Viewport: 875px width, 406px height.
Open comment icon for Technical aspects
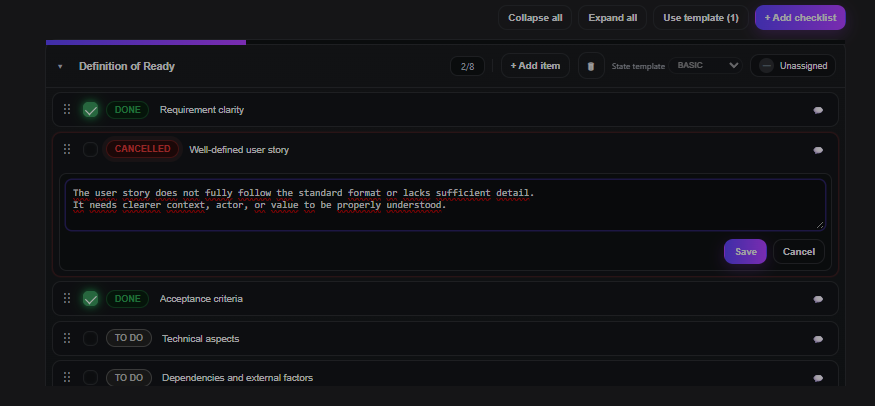(x=818, y=339)
